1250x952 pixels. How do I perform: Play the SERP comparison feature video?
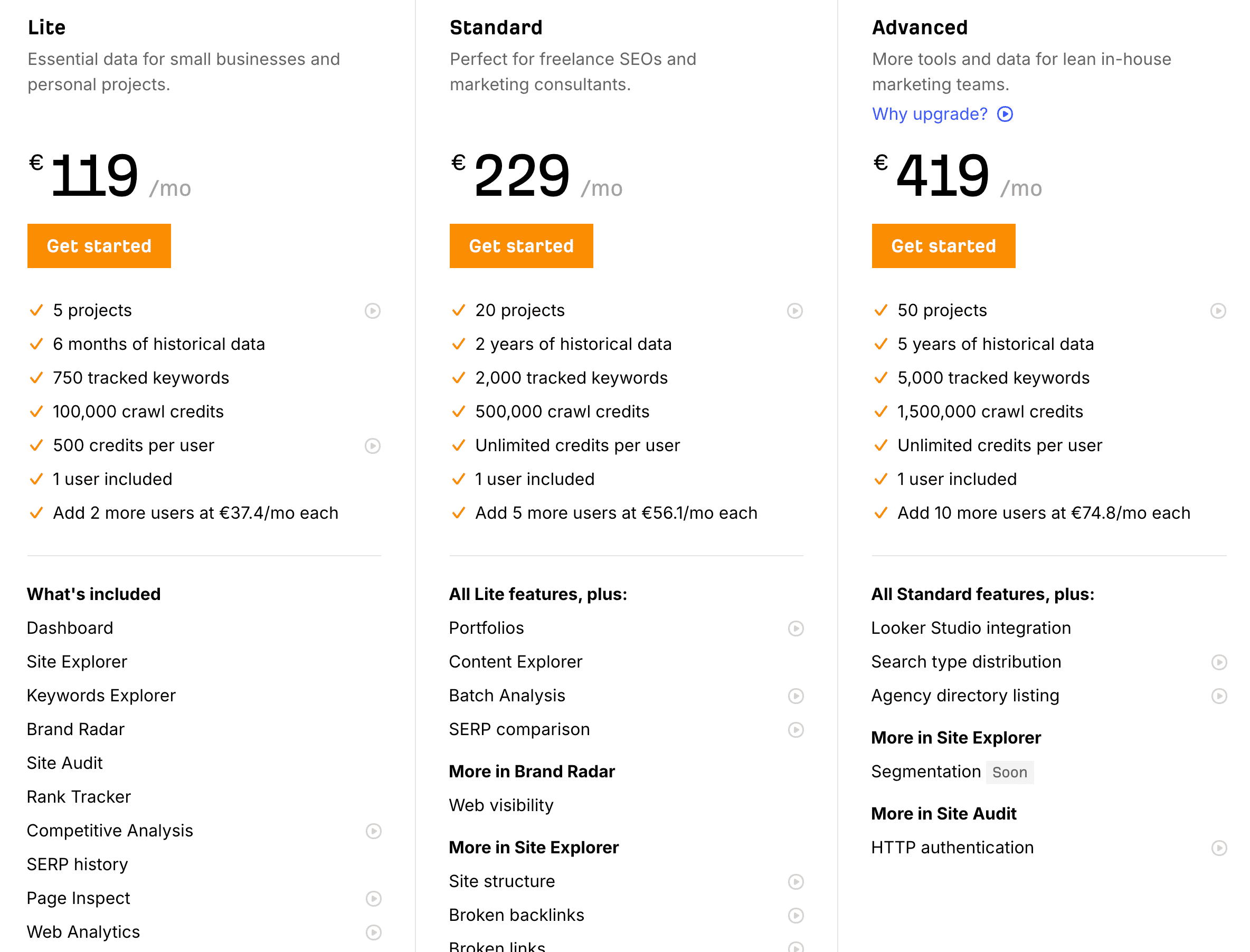pos(796,730)
